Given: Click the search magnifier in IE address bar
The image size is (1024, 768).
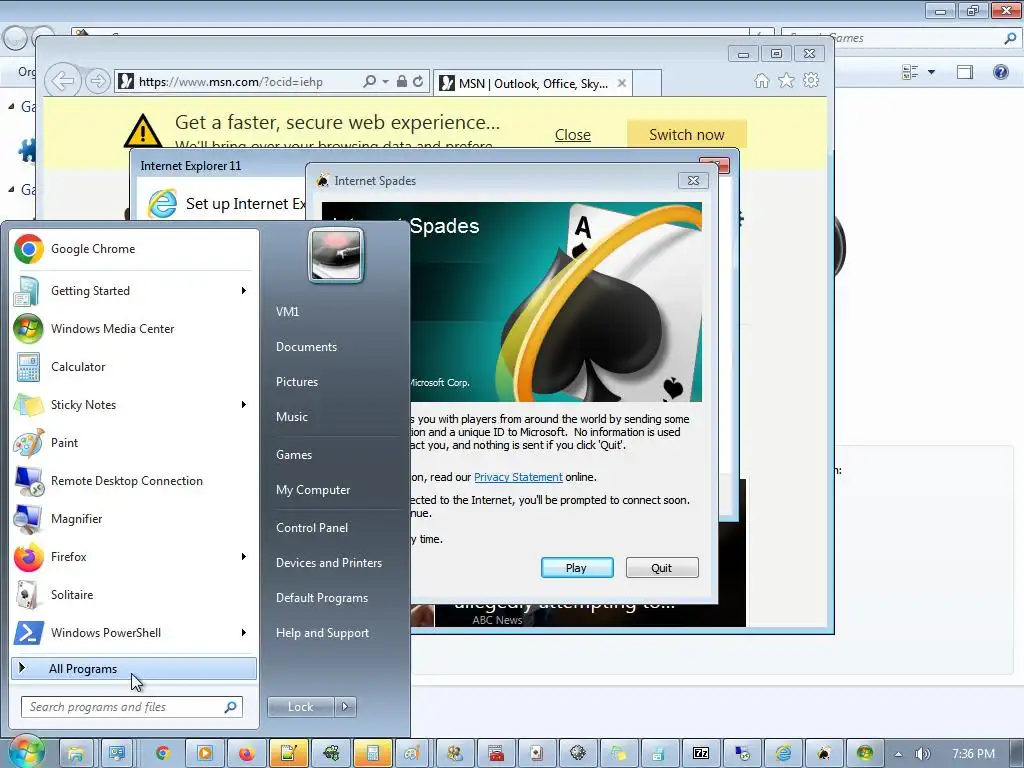Looking at the screenshot, I should tap(370, 82).
